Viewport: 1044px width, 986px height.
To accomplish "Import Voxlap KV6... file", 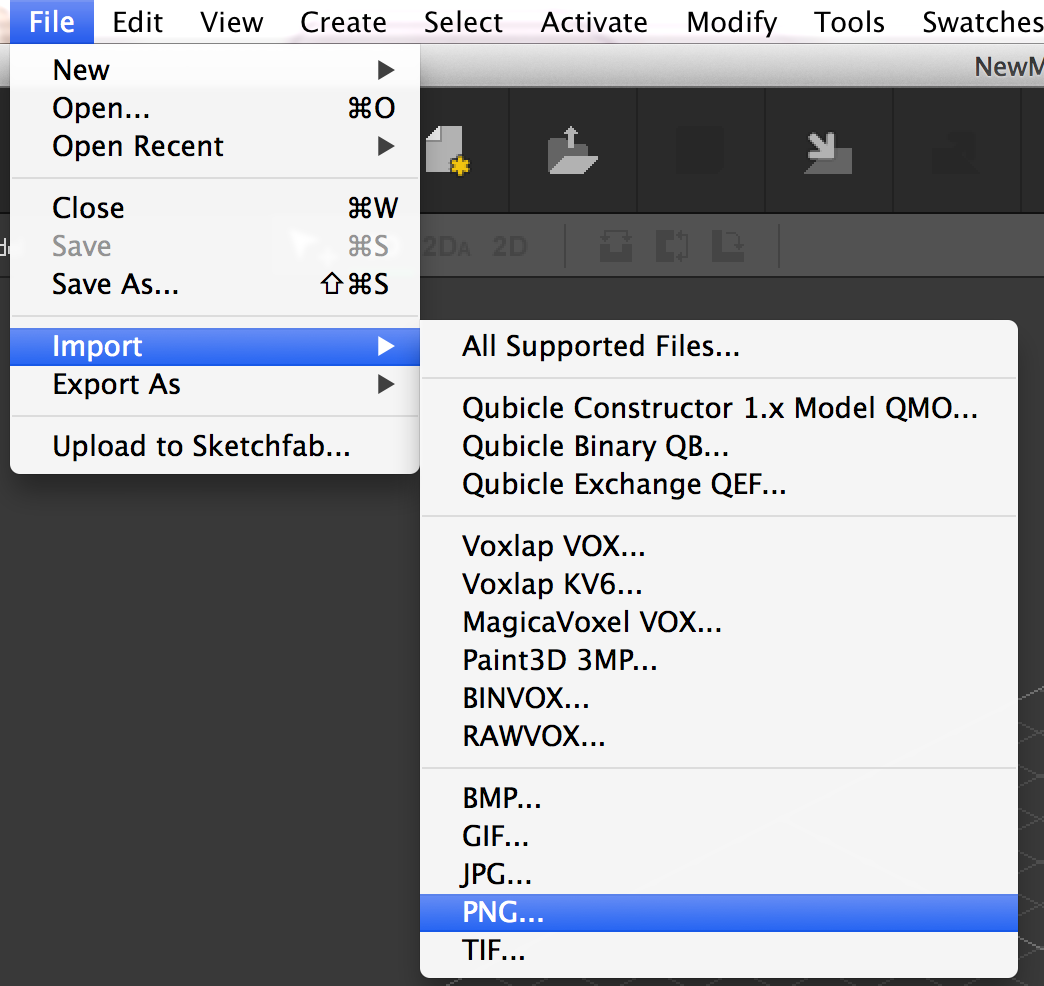I will pyautogui.click(x=719, y=584).
